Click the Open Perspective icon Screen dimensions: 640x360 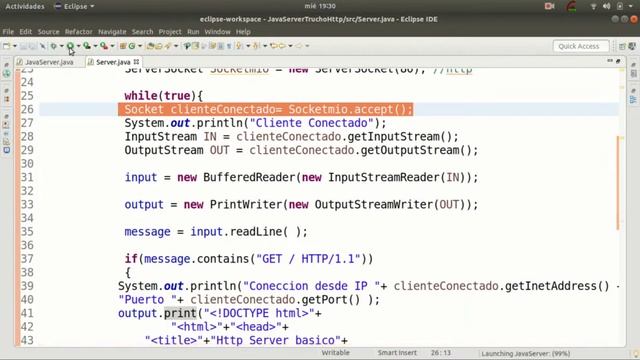622,46
